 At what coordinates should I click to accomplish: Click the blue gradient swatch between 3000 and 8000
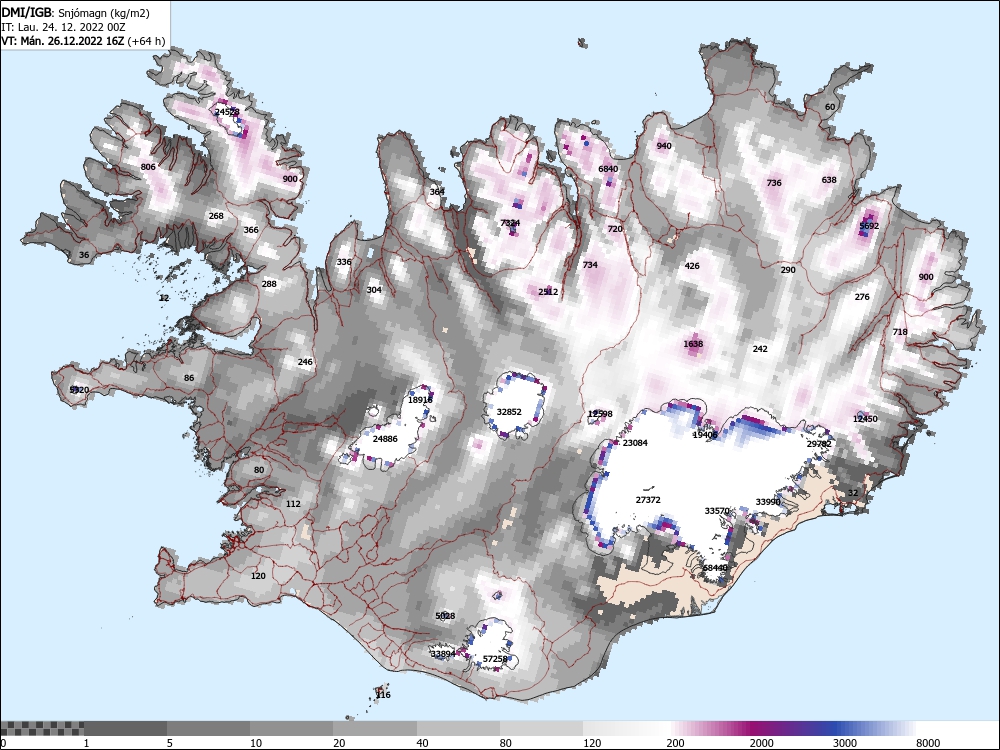pyautogui.click(x=875, y=728)
